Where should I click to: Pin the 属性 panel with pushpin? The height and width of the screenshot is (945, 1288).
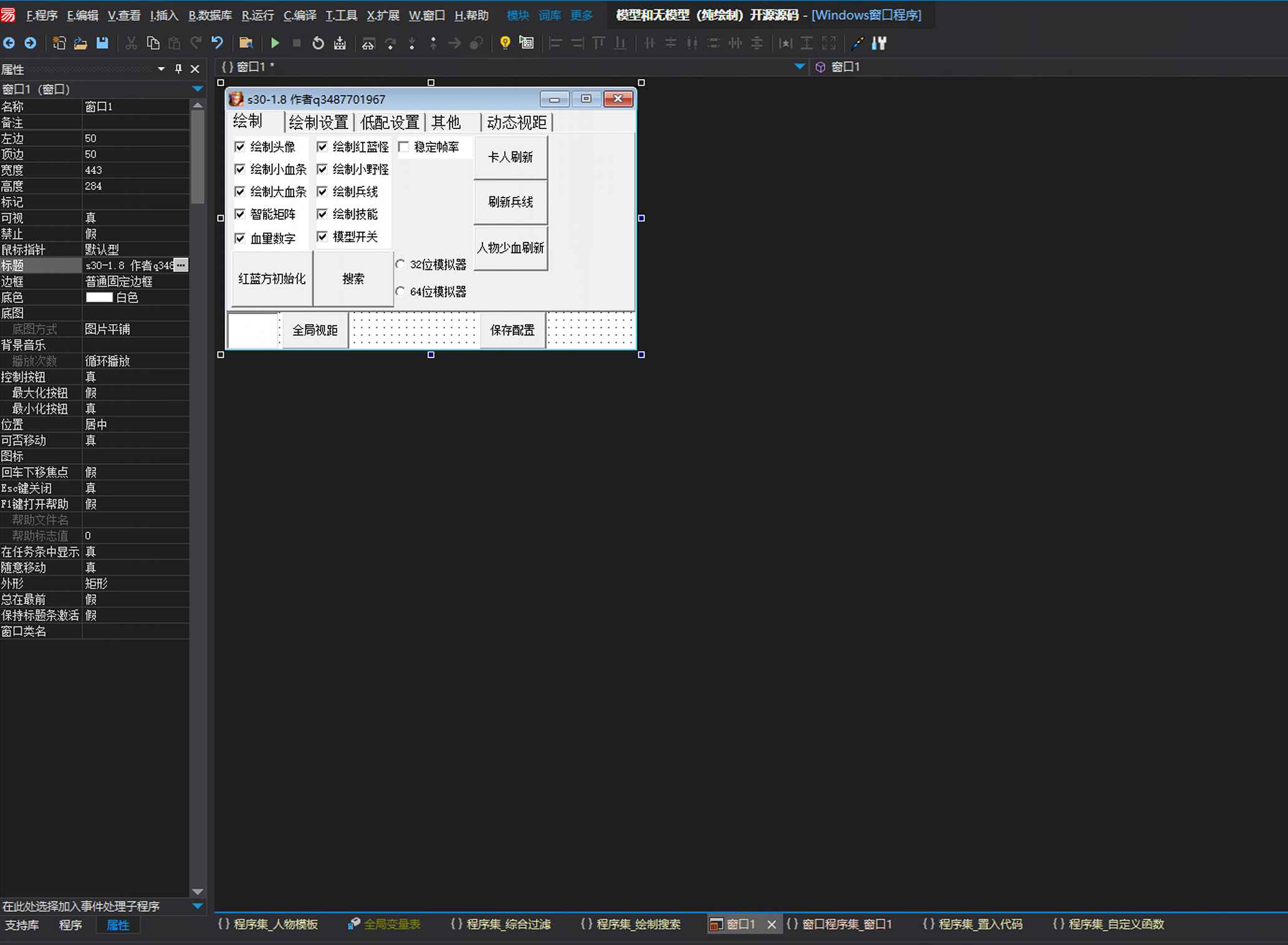pos(178,69)
